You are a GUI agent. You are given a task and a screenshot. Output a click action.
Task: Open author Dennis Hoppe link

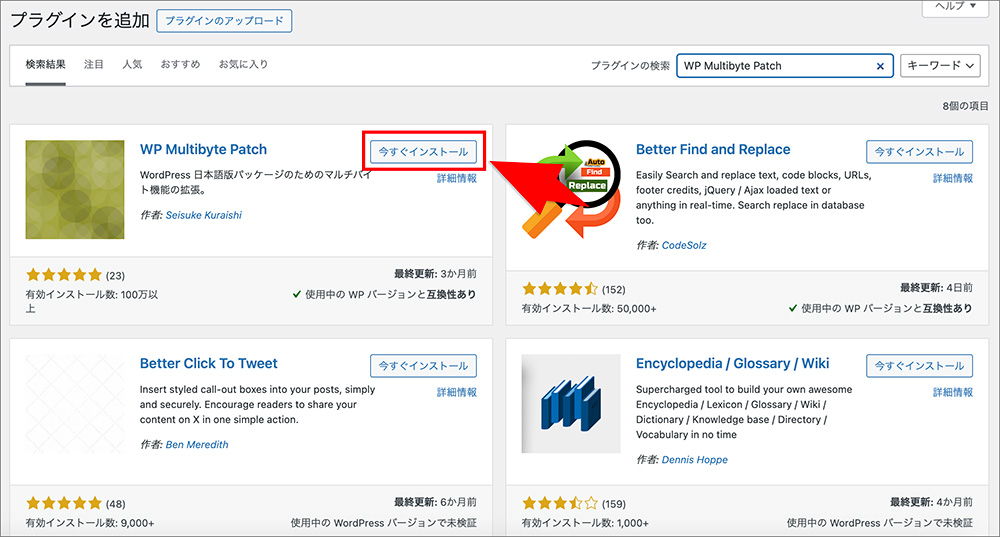(x=695, y=460)
